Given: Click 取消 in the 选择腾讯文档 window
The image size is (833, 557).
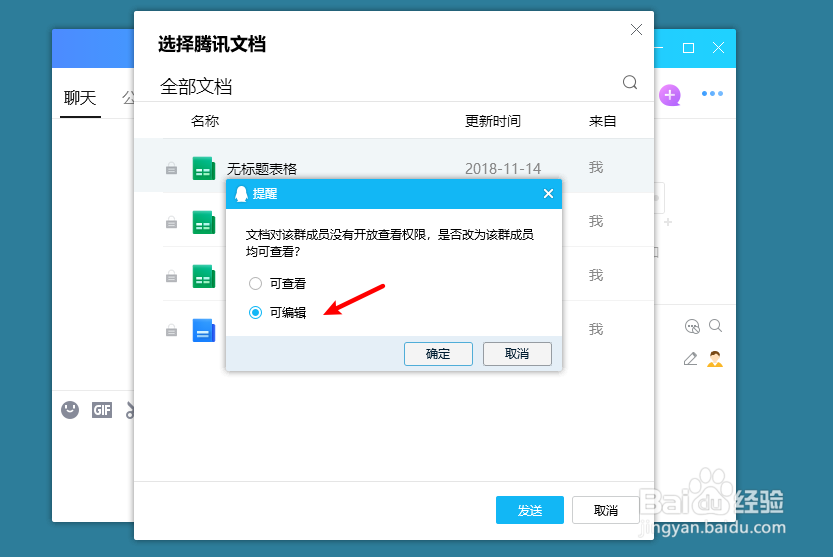Looking at the screenshot, I should tap(606, 510).
